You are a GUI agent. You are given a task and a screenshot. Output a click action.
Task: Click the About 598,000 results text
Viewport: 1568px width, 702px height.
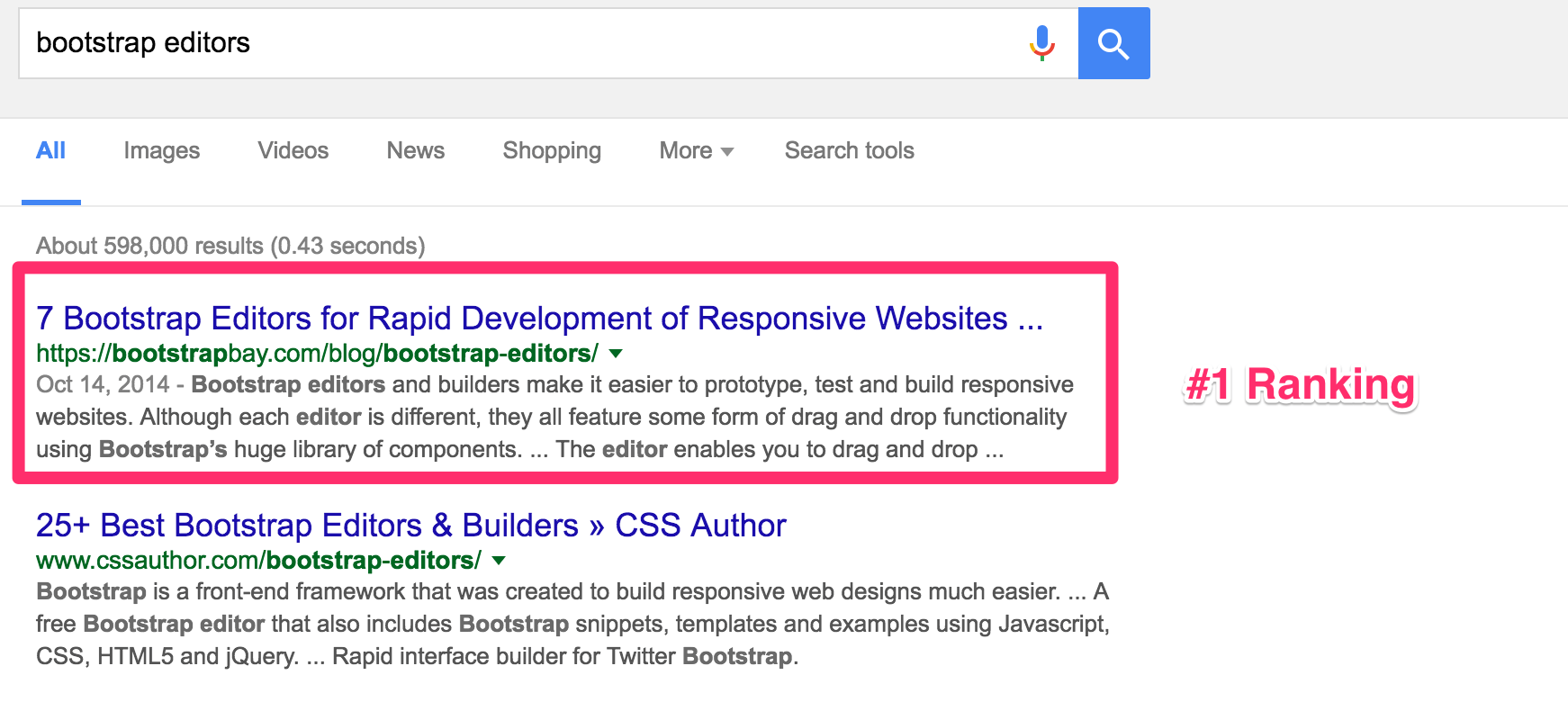tap(230, 246)
